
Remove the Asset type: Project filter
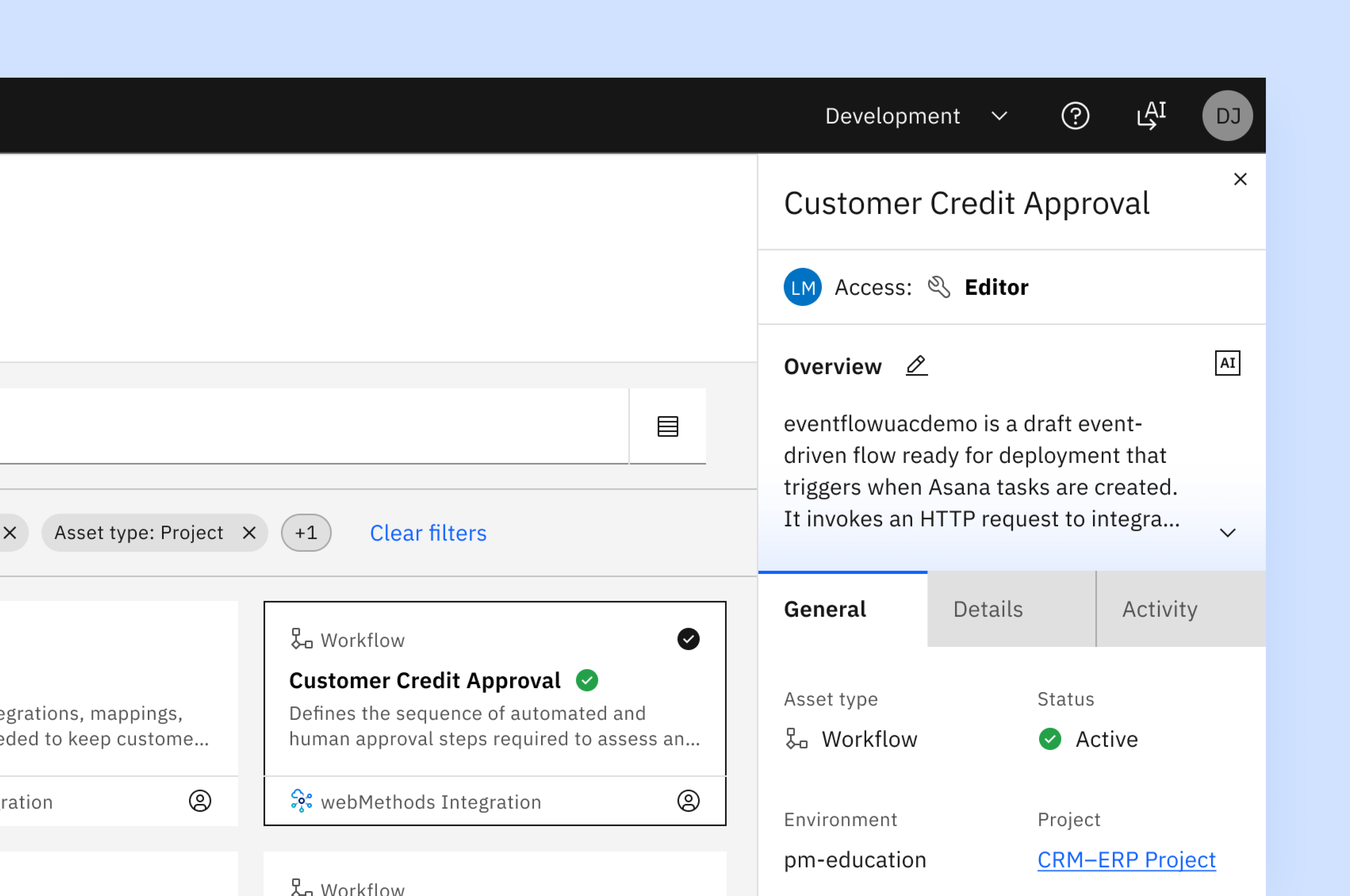(x=249, y=533)
